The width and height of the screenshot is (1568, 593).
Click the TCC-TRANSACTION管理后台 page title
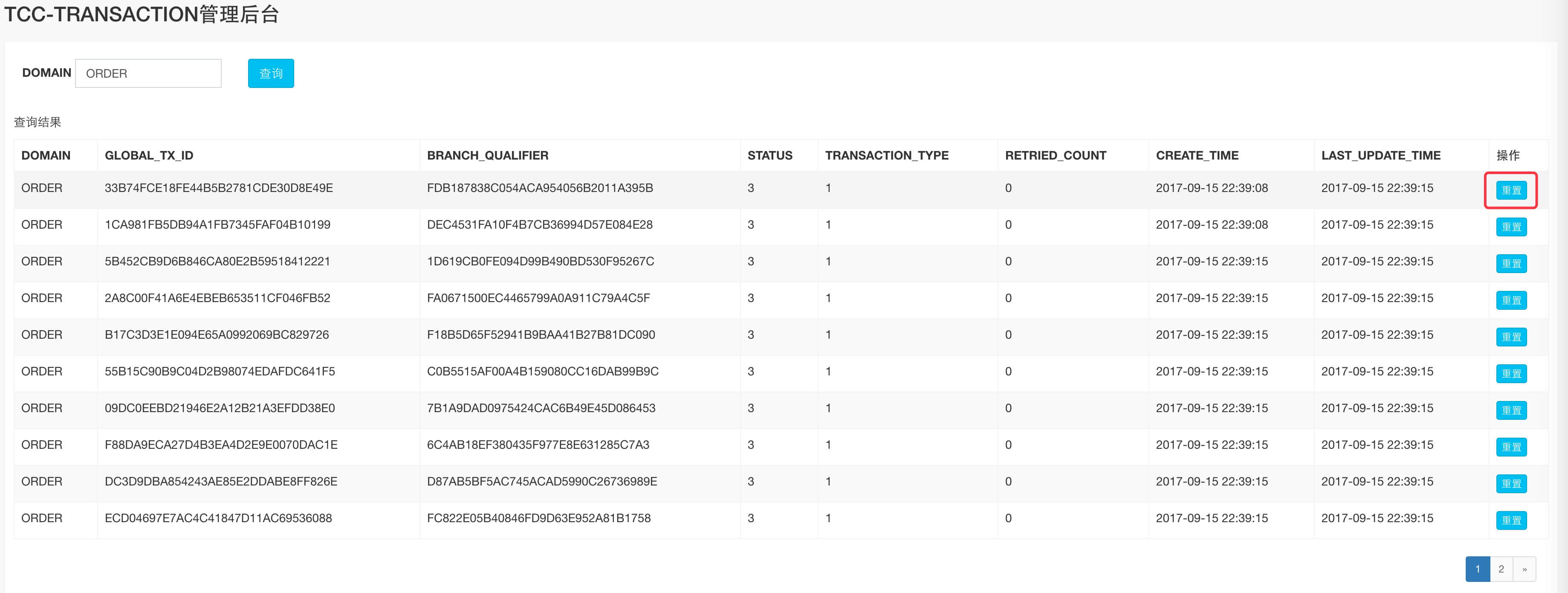[141, 14]
